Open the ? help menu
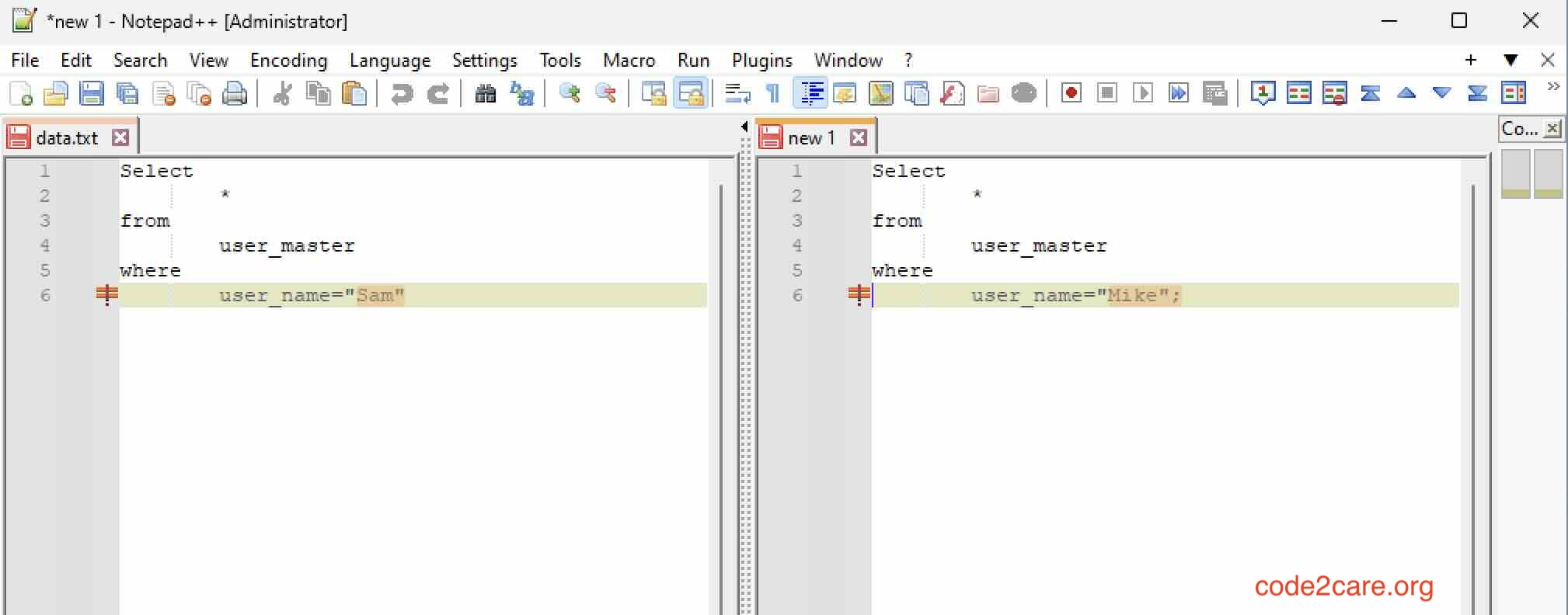 pos(908,60)
